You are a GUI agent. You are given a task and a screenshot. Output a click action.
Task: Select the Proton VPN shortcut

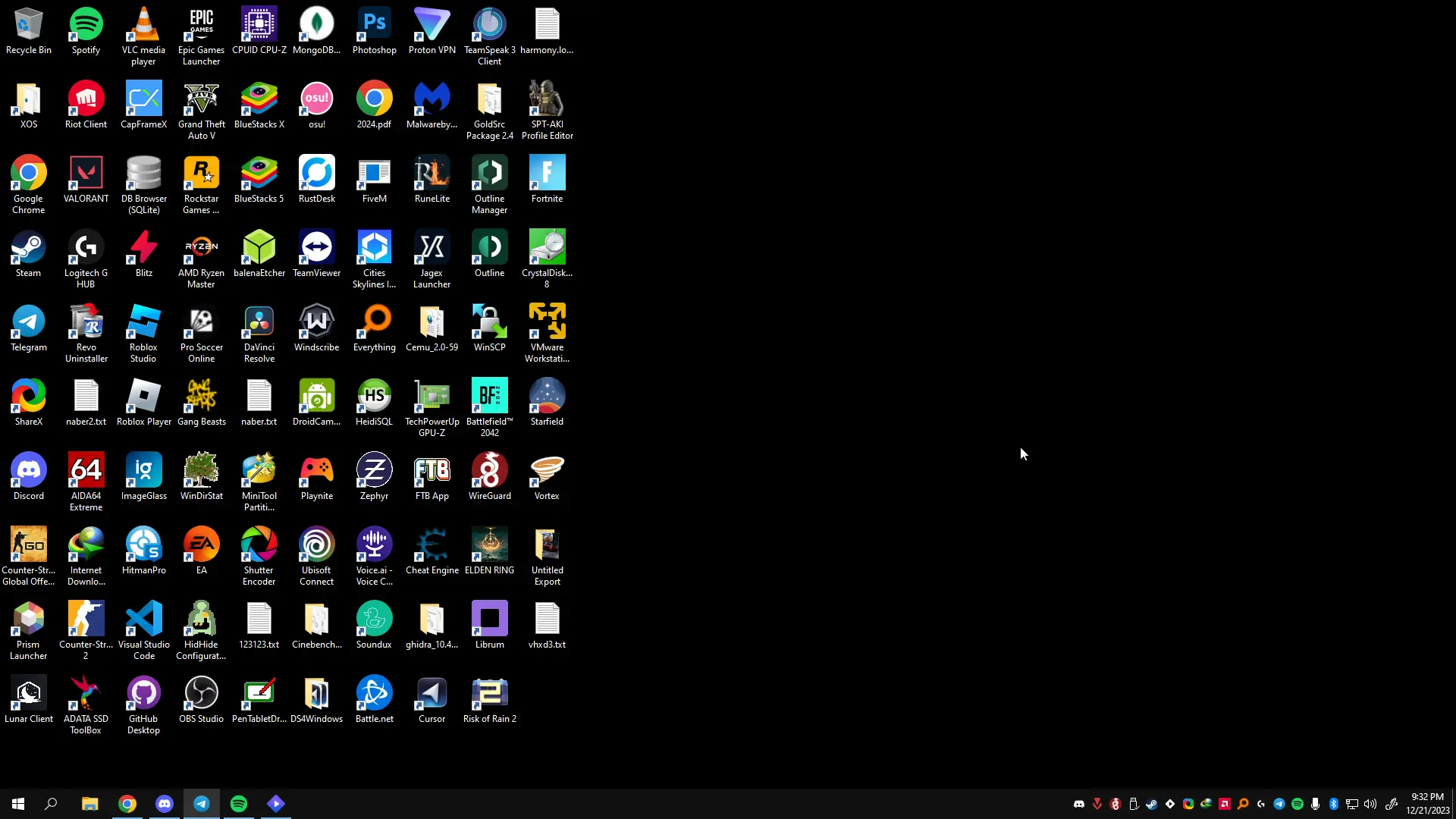point(432,32)
